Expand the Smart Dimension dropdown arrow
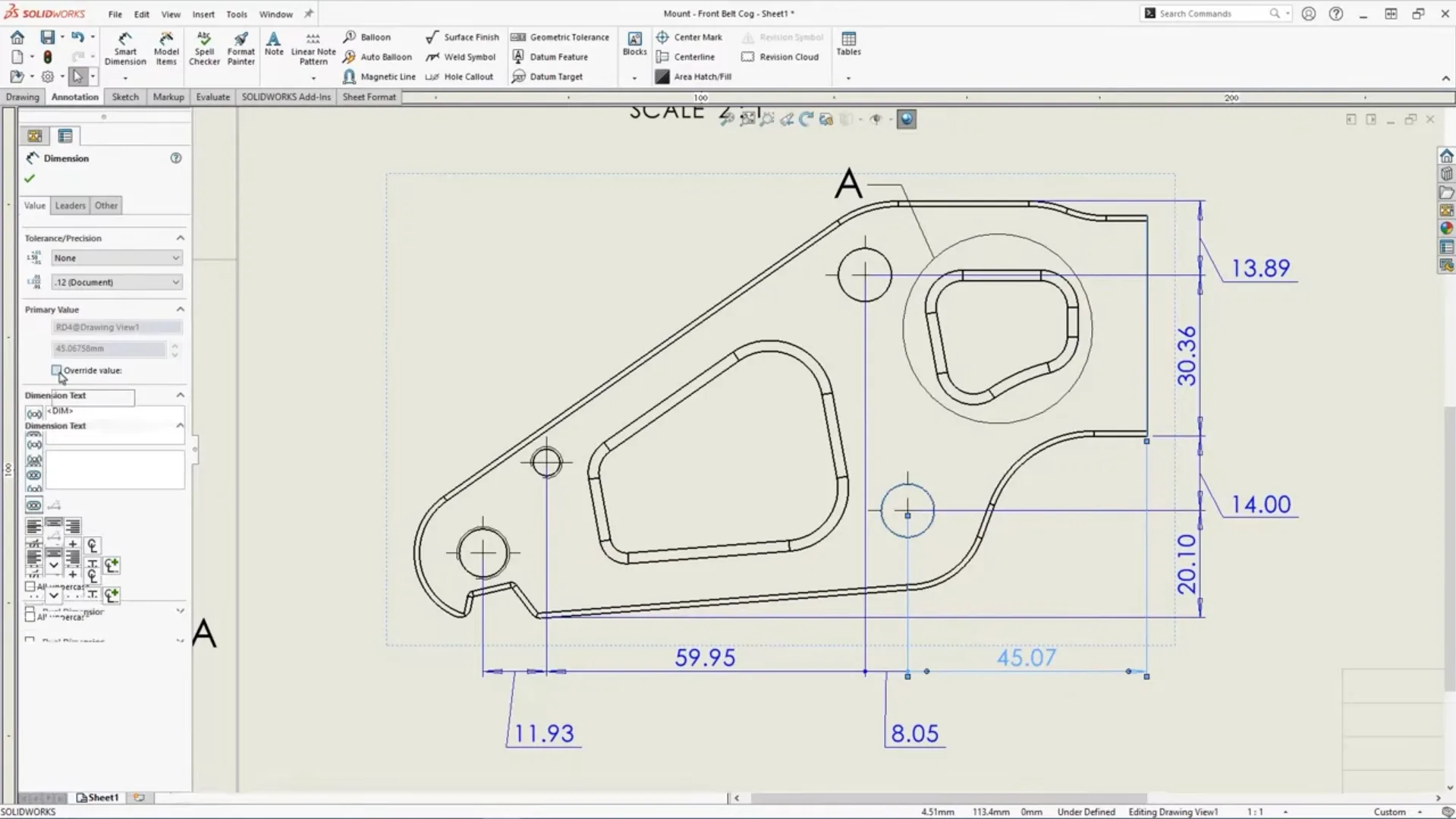 click(125, 78)
